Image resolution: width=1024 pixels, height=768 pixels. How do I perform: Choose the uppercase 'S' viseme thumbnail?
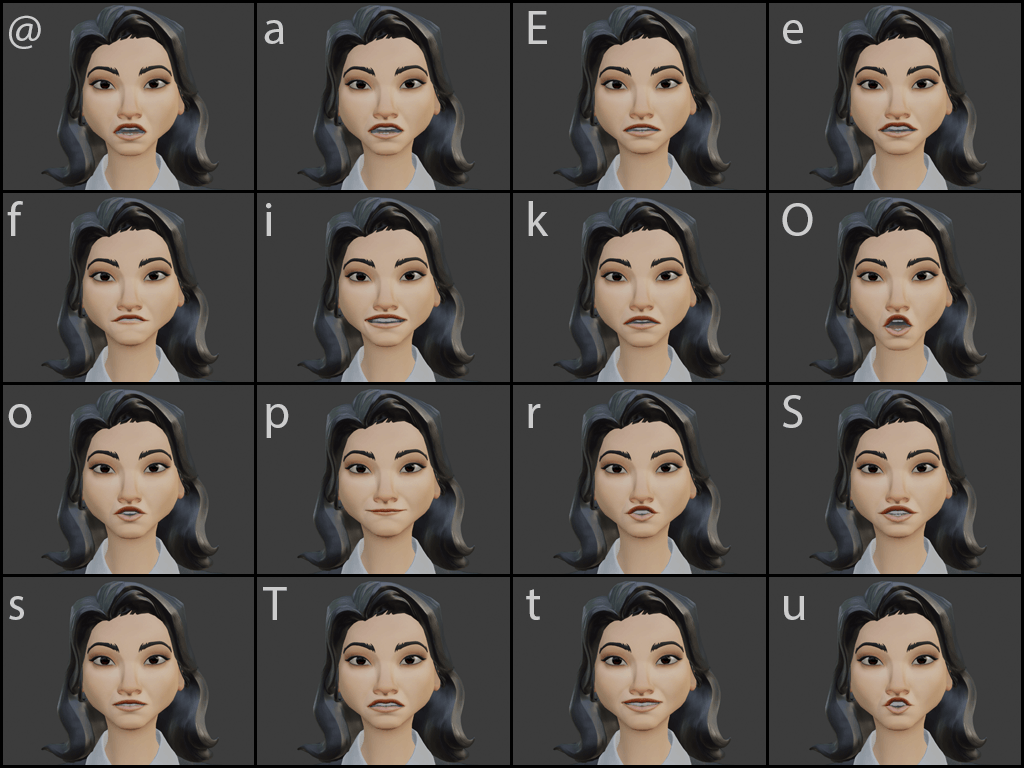(895, 479)
